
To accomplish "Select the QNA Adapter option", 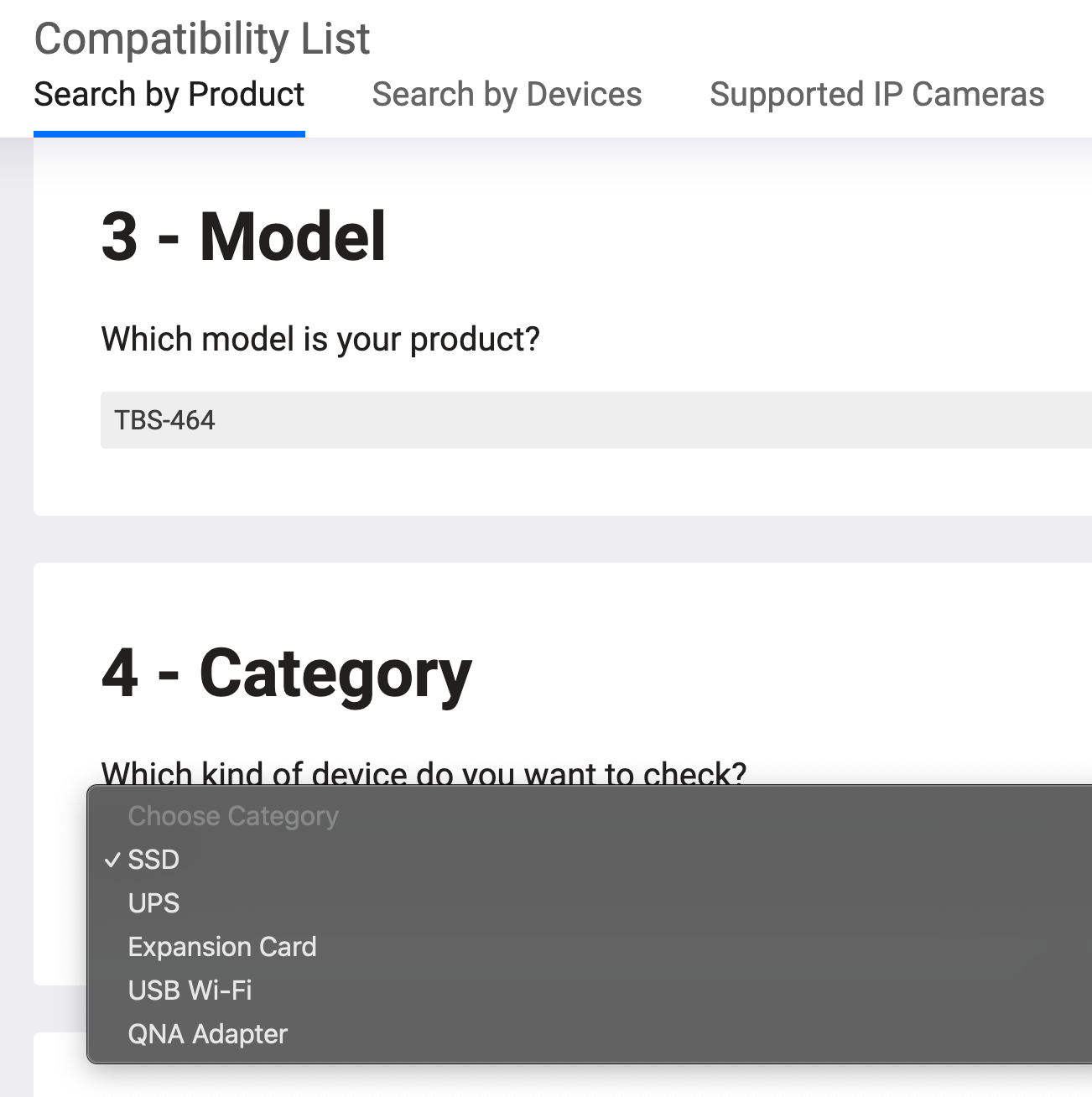I will [207, 1034].
